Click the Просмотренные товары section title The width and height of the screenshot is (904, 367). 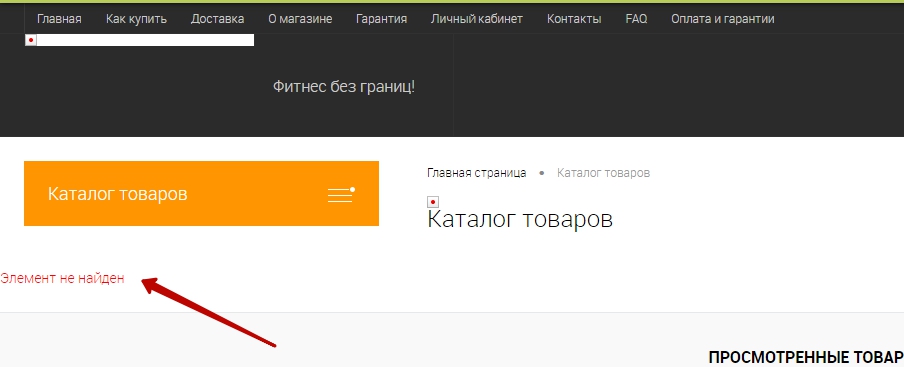click(x=806, y=357)
